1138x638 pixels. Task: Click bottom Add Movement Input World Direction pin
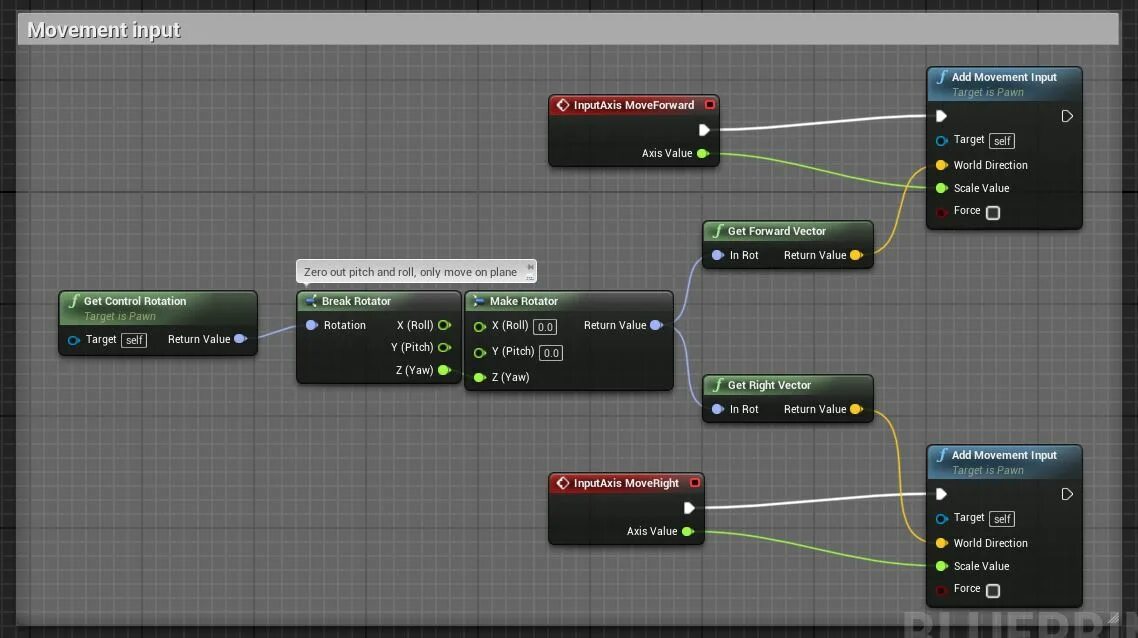(x=941, y=543)
